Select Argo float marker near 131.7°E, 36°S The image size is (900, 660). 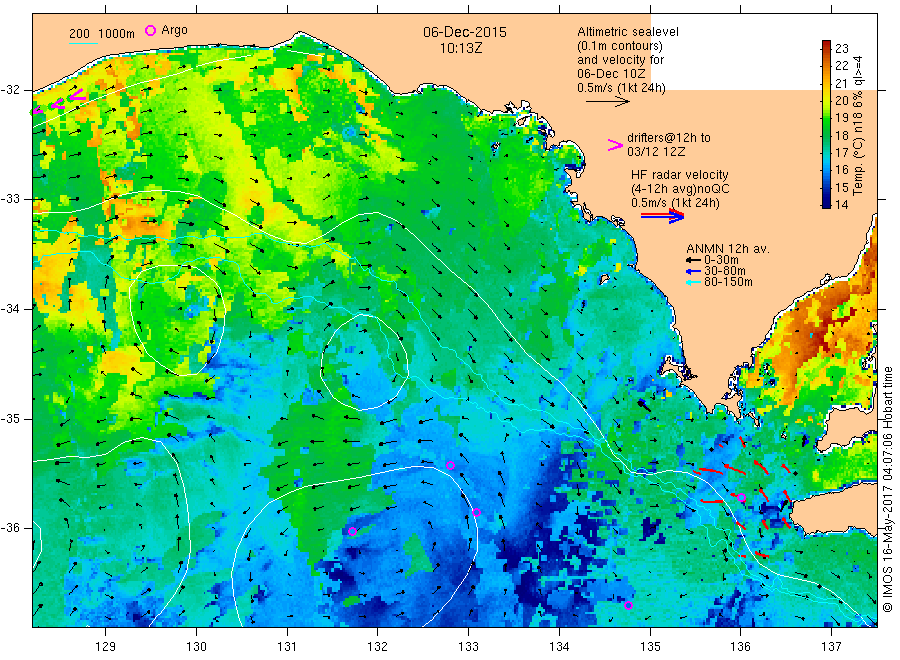click(x=352, y=531)
